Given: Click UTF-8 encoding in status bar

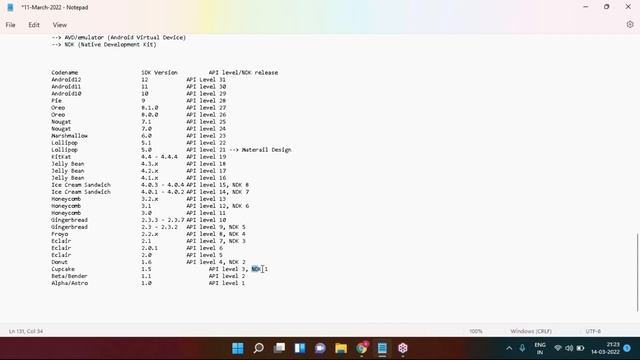Looking at the screenshot, I should pyautogui.click(x=593, y=331).
